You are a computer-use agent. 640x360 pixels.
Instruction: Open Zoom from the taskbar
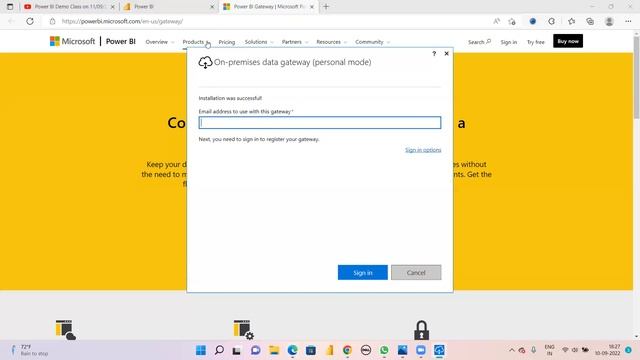(421, 350)
